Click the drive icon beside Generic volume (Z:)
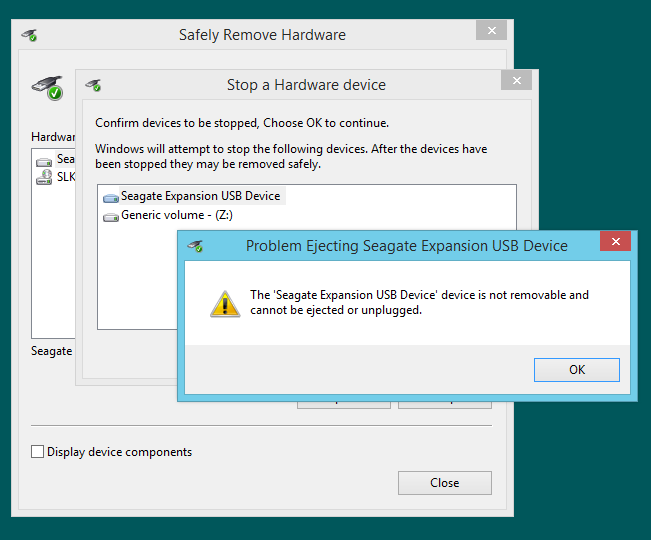 [111, 217]
